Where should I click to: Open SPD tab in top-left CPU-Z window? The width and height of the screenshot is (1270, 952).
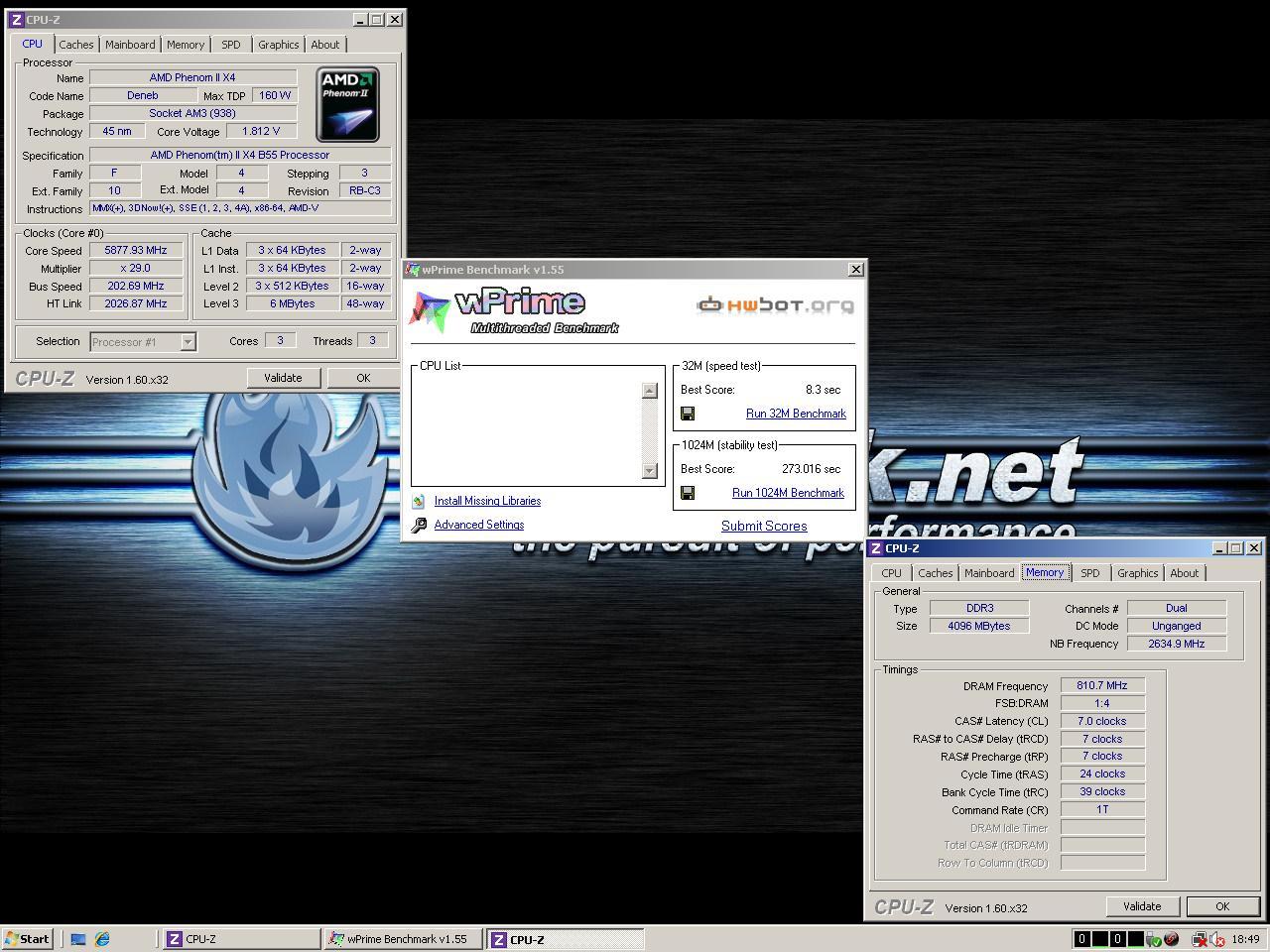click(231, 45)
